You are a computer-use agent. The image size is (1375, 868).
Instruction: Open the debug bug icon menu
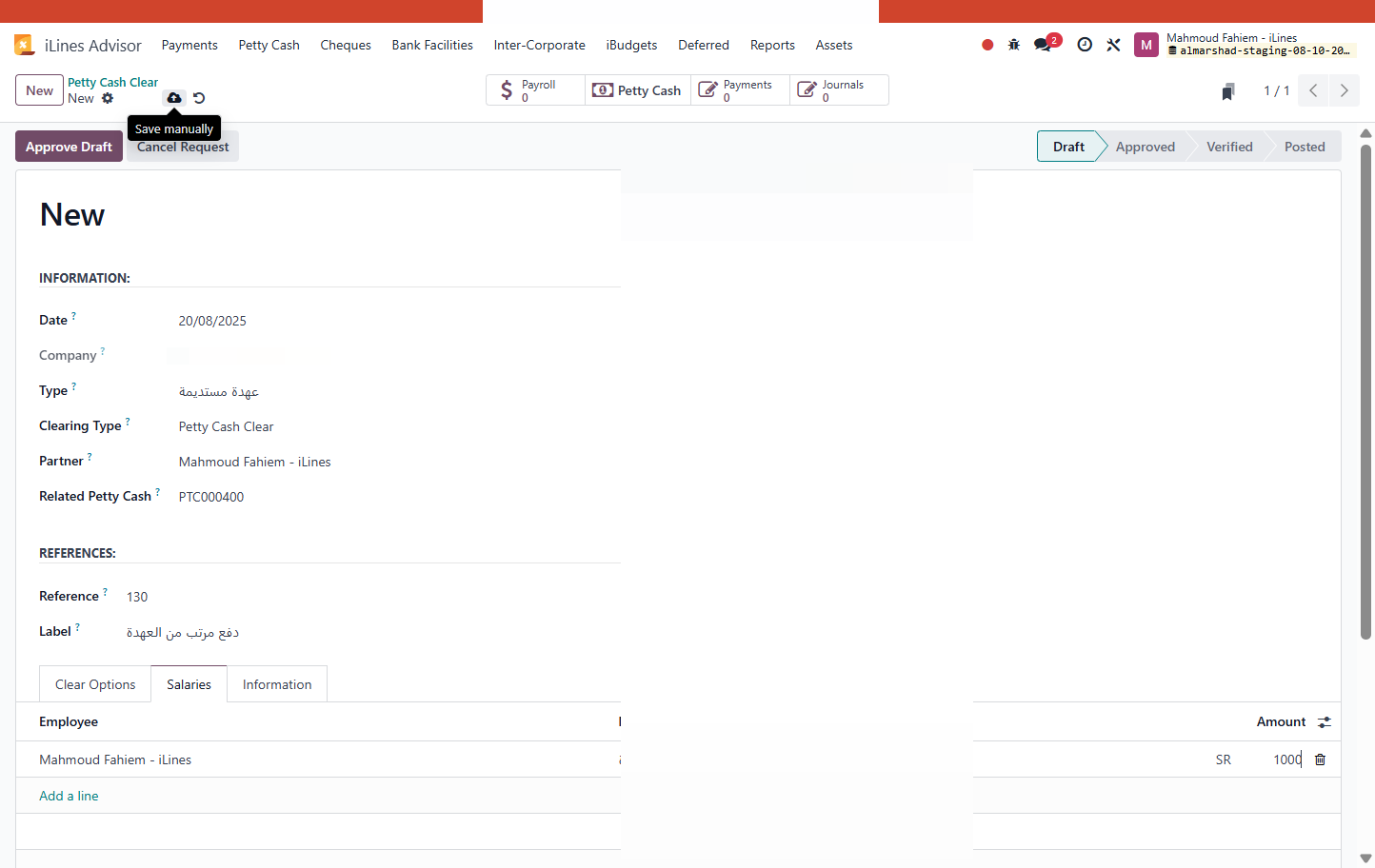[1014, 45]
